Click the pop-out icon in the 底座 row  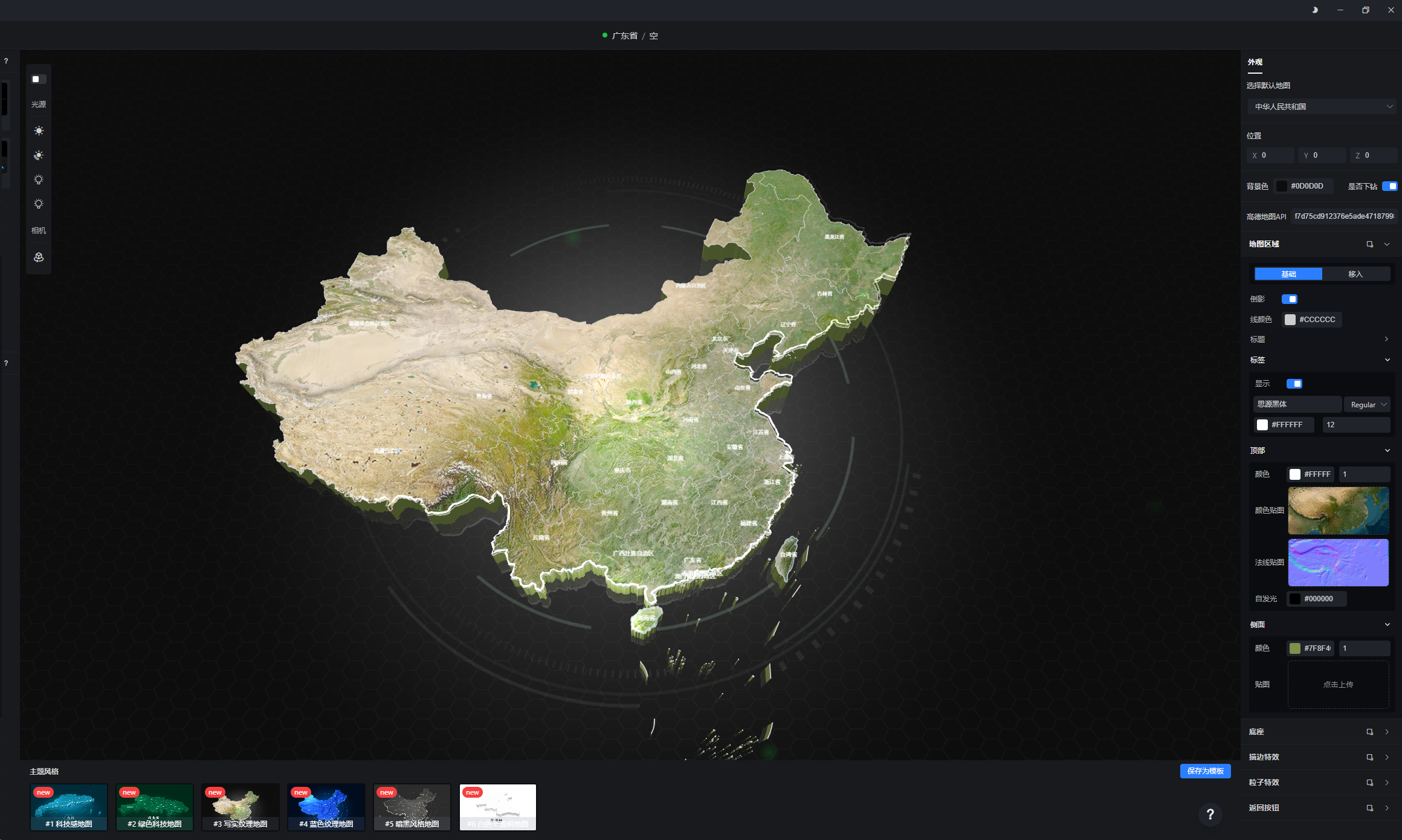point(1370,732)
